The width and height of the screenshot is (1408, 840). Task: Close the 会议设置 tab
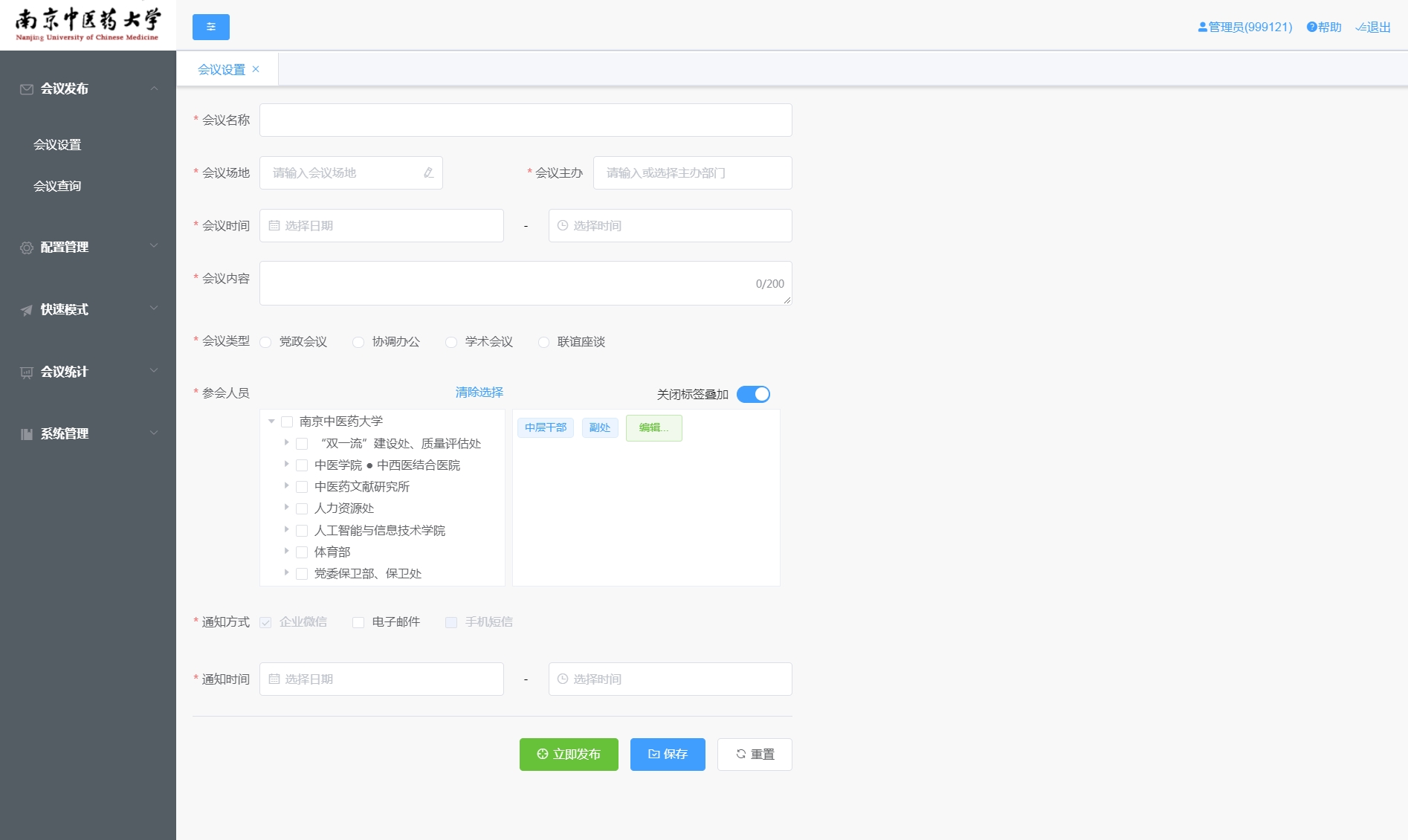pos(256,69)
